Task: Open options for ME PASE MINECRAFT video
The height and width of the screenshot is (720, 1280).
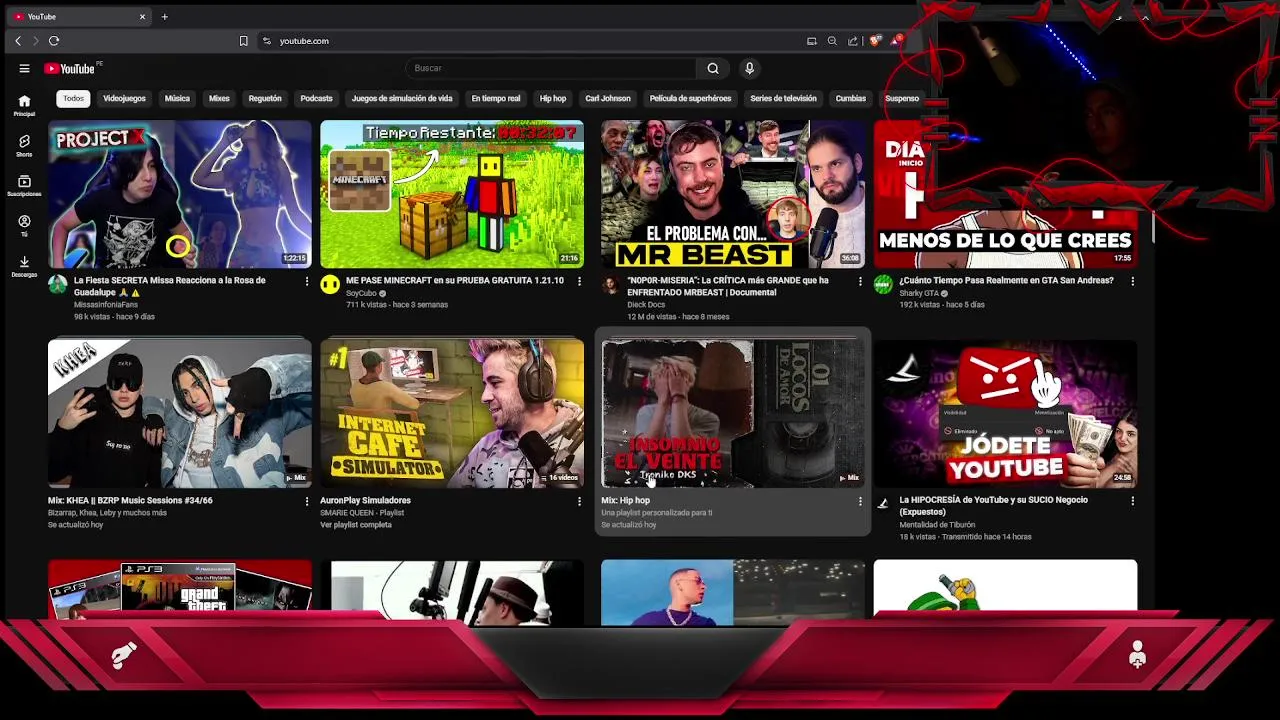Action: (579, 282)
